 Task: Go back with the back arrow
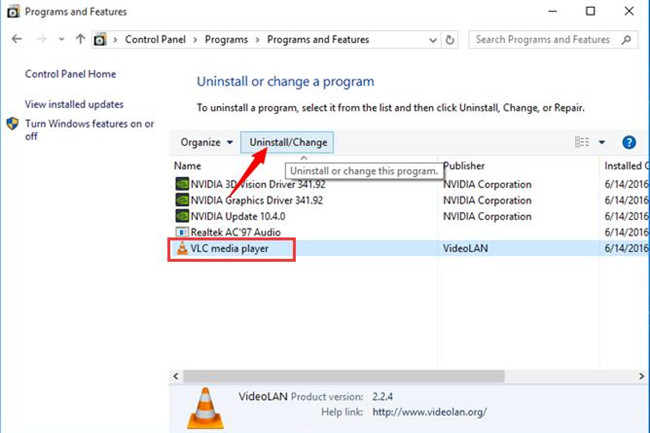pos(17,39)
